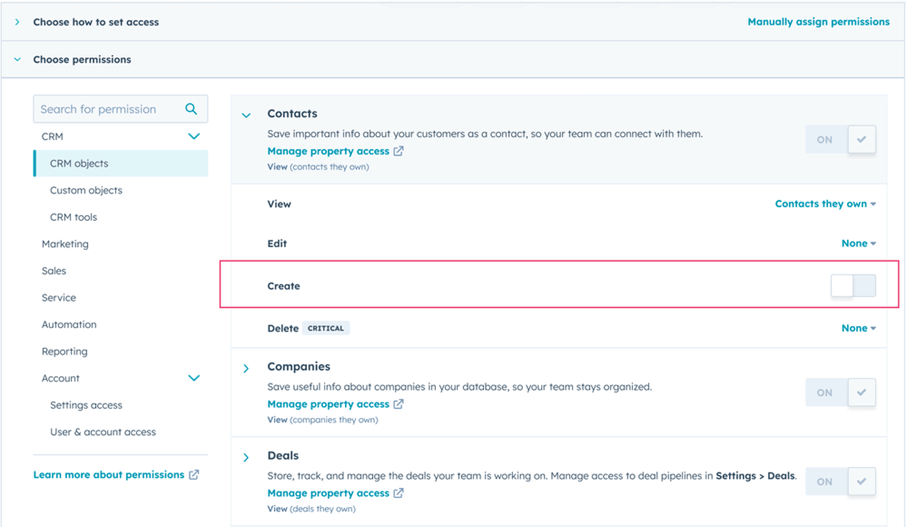Expand the Companies permission group
This screenshot has height=527, width=907.
pyautogui.click(x=246, y=368)
